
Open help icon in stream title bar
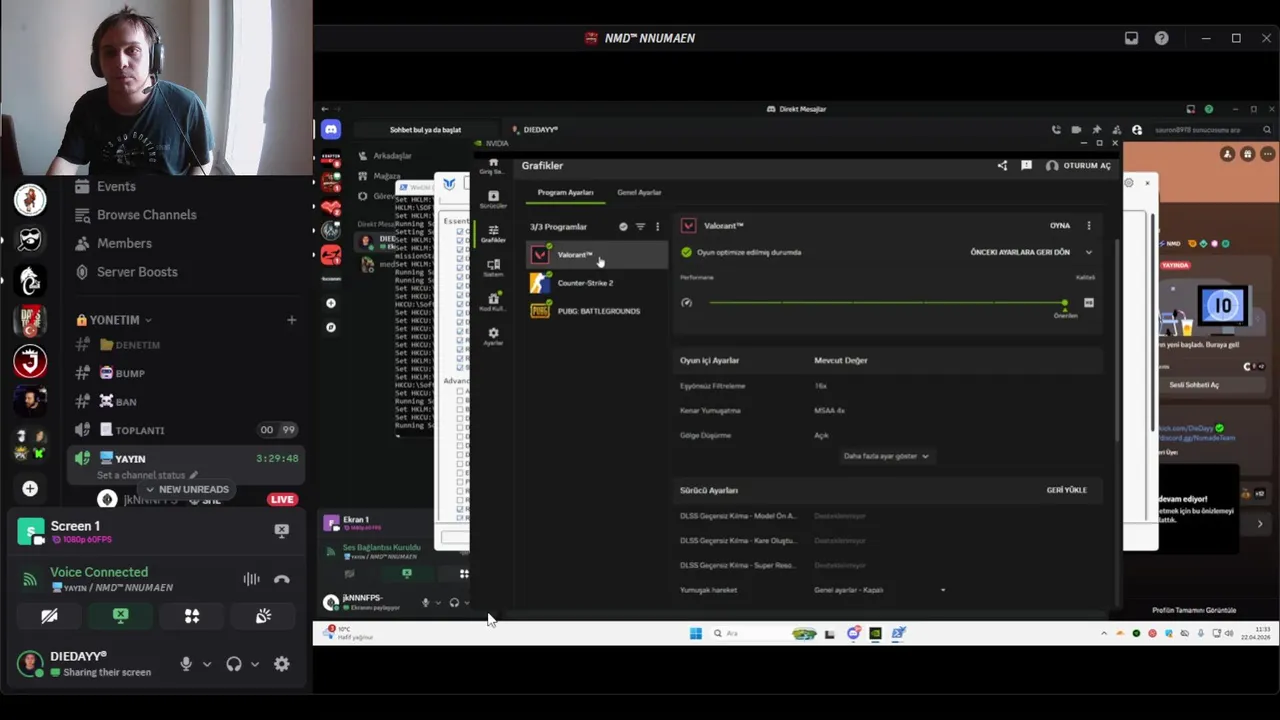tap(1161, 38)
